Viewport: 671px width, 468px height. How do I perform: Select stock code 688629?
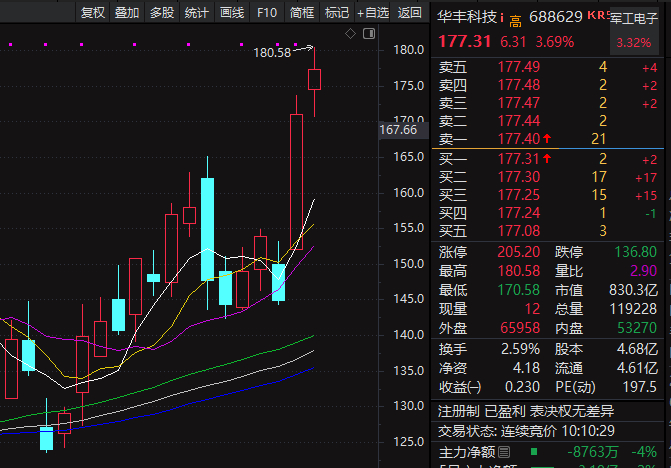pos(556,17)
